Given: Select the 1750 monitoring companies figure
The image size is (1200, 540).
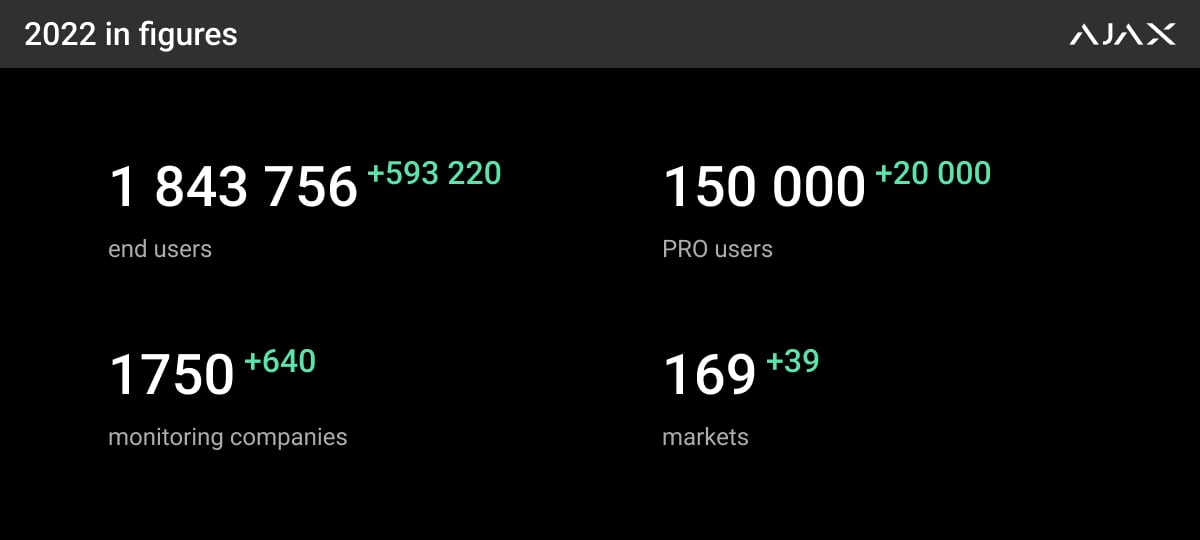Looking at the screenshot, I should coord(171,375).
